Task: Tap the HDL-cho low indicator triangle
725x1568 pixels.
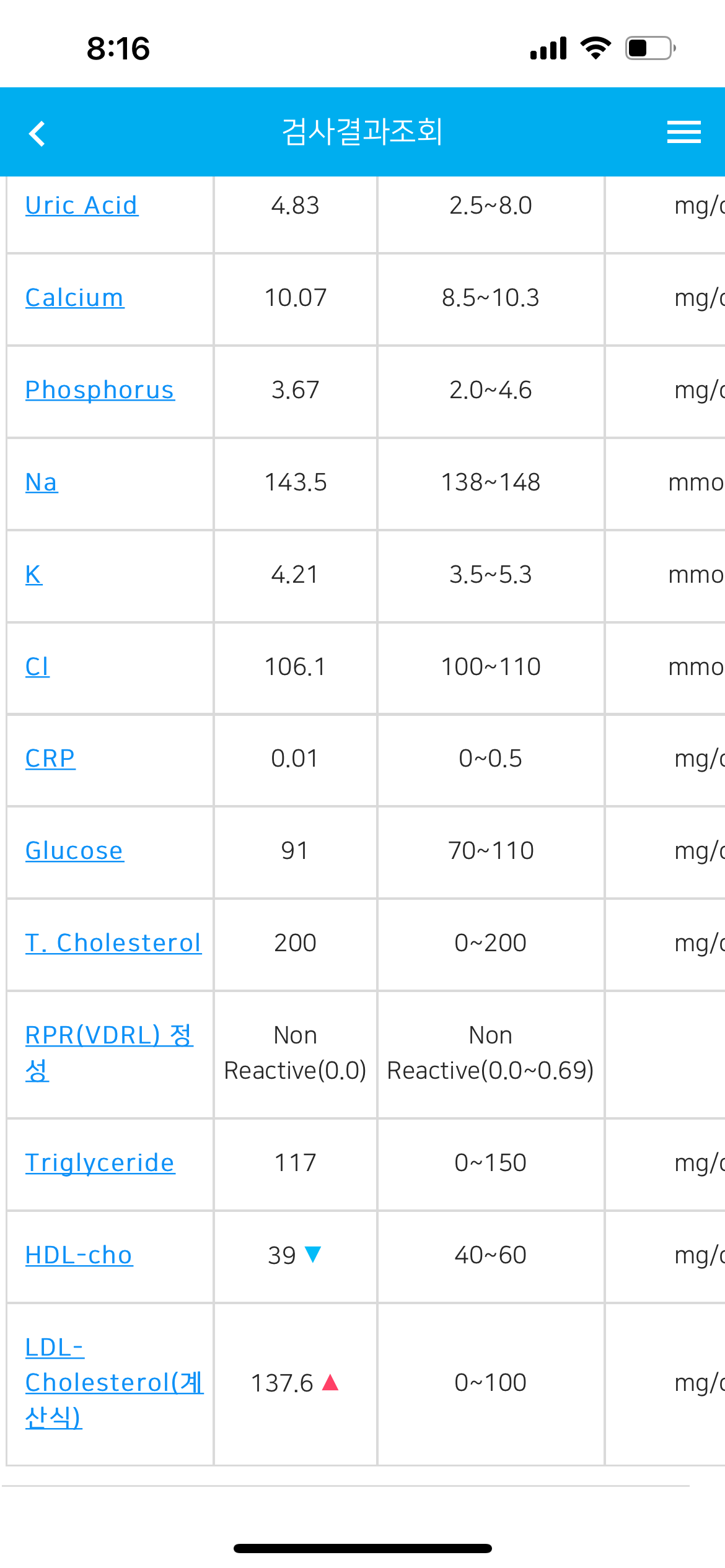Action: [313, 1254]
